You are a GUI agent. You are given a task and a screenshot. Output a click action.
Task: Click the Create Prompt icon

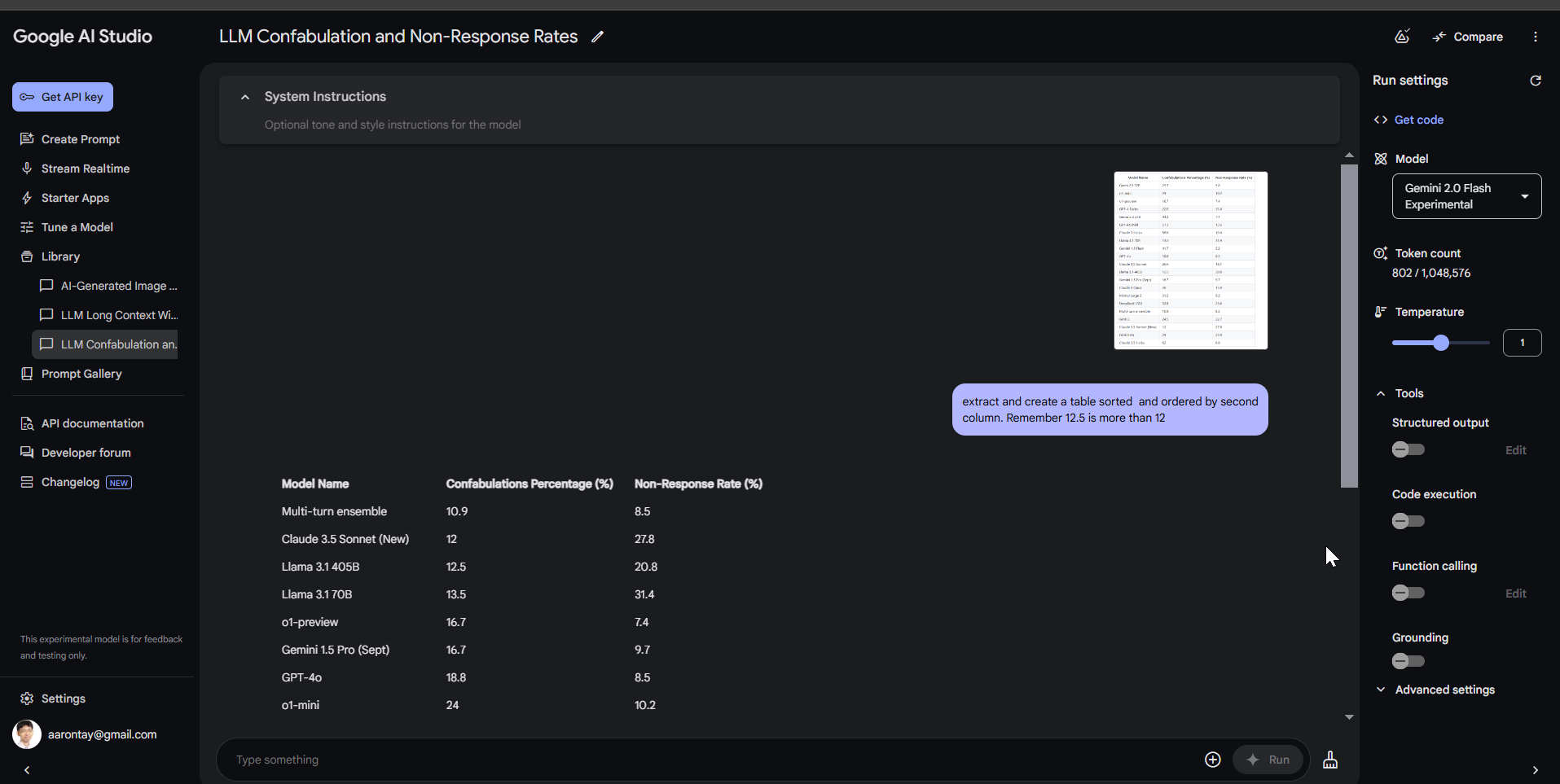[27, 139]
